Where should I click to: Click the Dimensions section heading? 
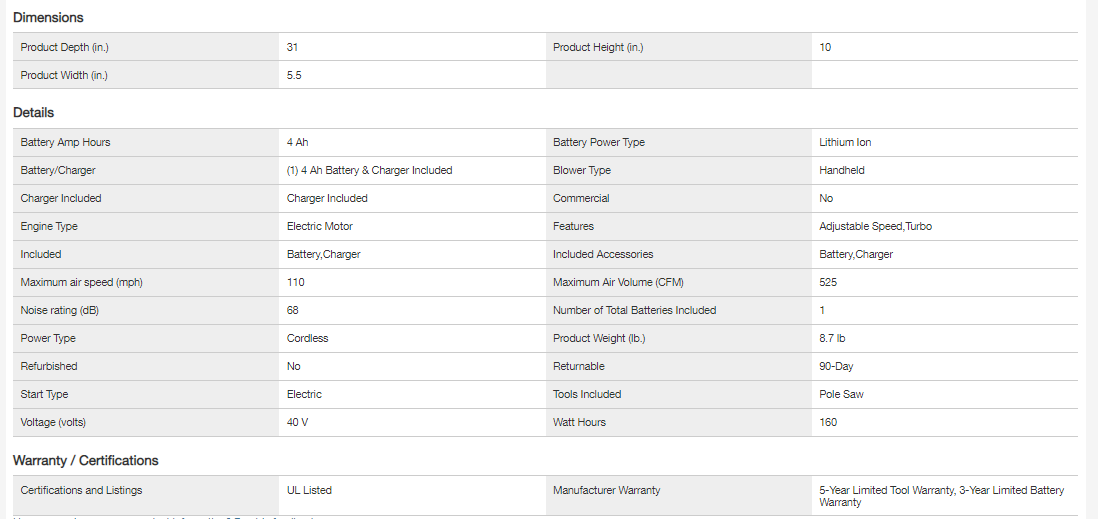(48, 17)
